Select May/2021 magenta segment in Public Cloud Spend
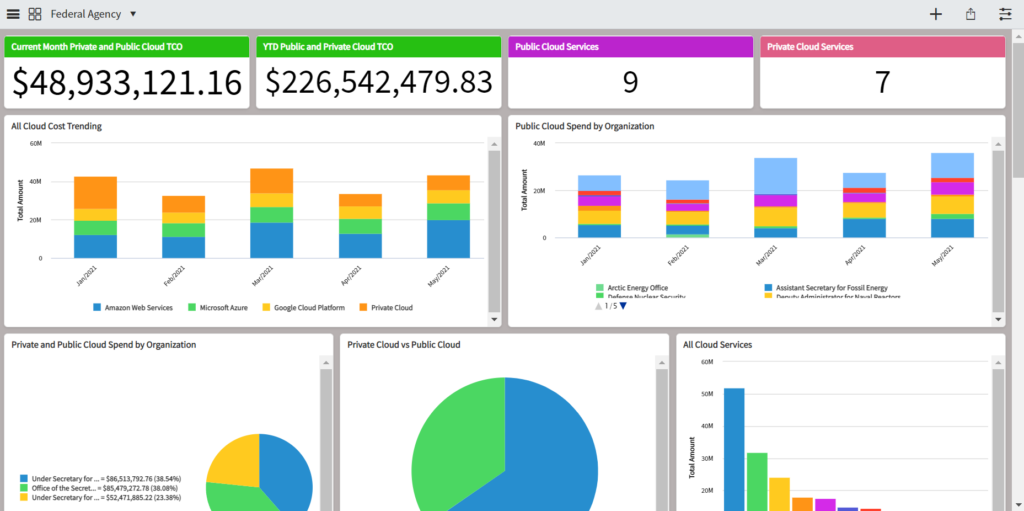This screenshot has width=1024, height=511. coord(952,188)
